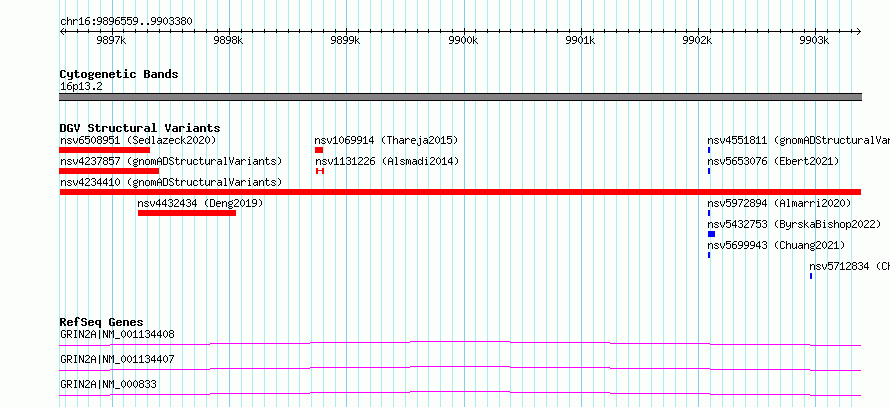Open variant label nsv5653076 (Ebert2021)

tap(773, 161)
